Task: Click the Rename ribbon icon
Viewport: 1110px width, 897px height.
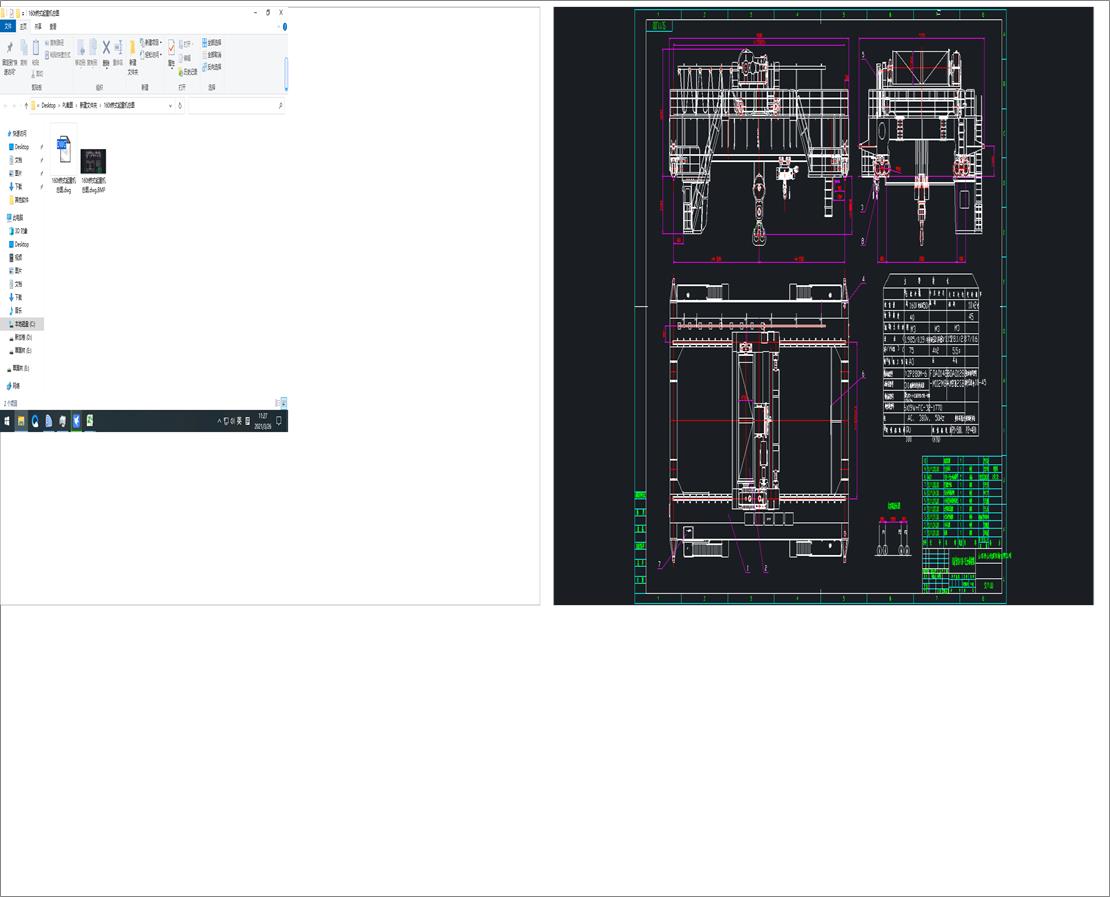Action: click(x=118, y=47)
